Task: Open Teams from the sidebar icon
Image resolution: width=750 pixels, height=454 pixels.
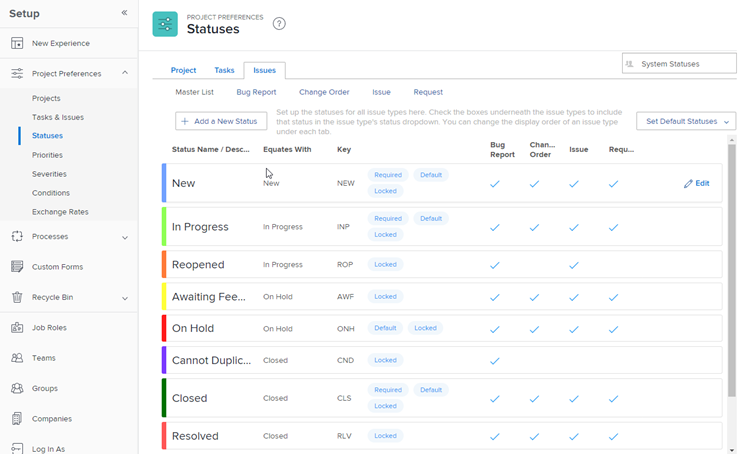Action: [x=17, y=358]
